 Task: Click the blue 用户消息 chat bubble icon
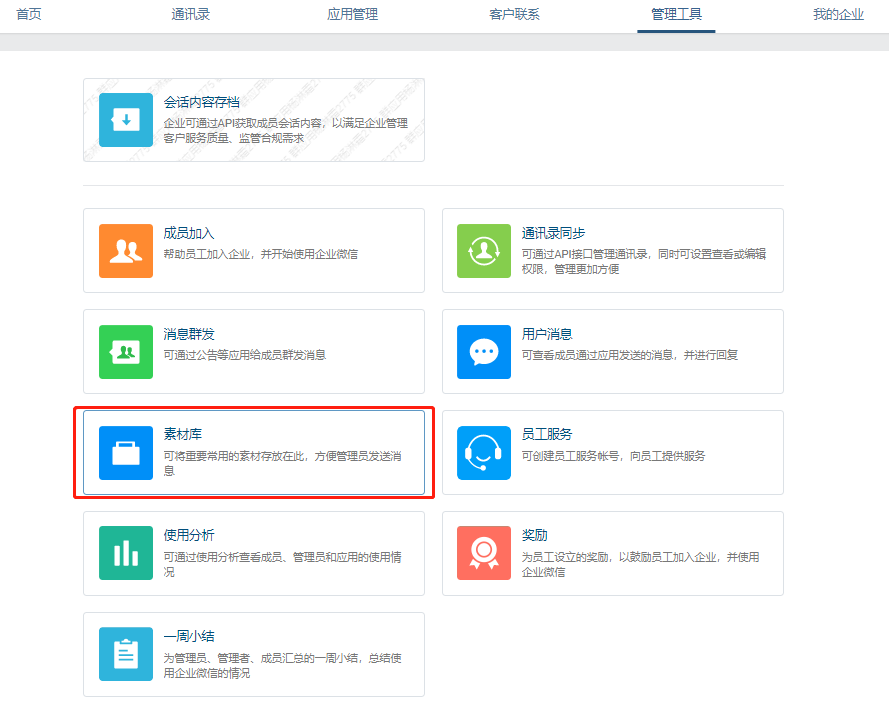click(x=484, y=351)
